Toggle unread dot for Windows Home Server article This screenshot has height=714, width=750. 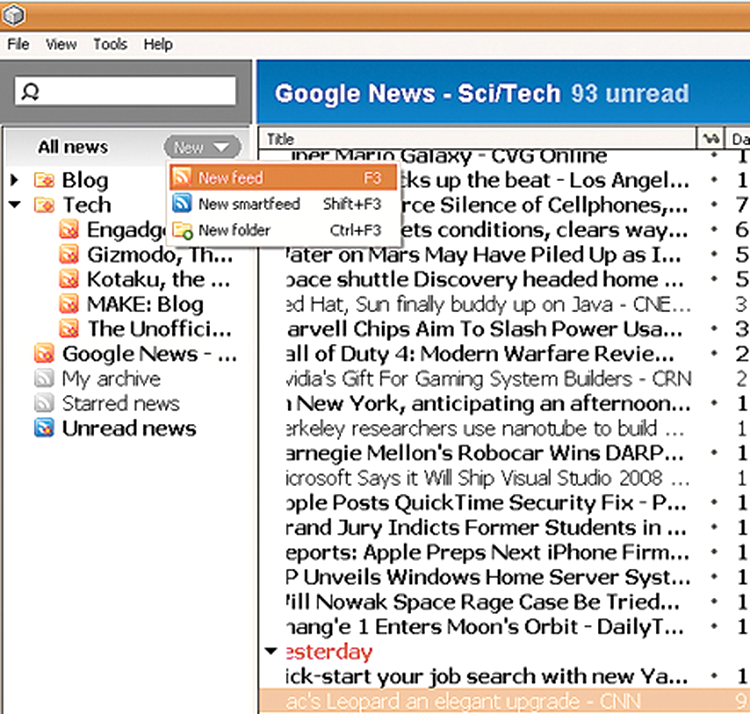click(714, 576)
